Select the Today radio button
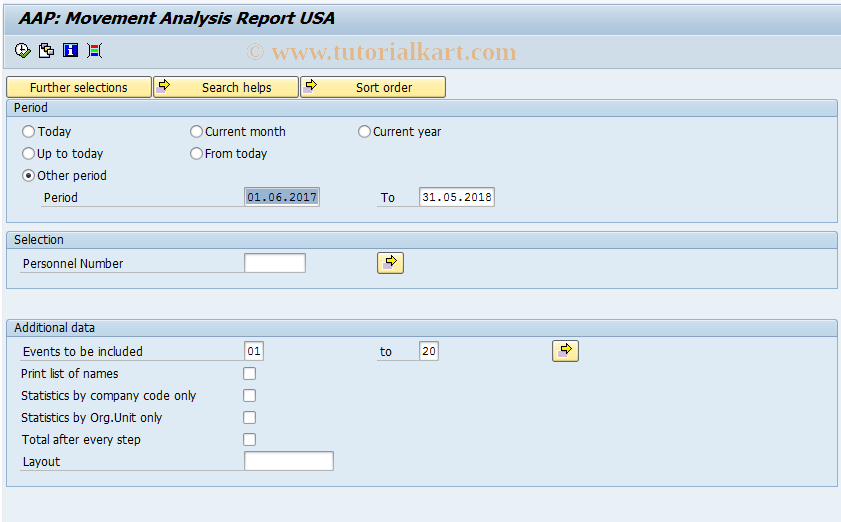 click(x=28, y=131)
